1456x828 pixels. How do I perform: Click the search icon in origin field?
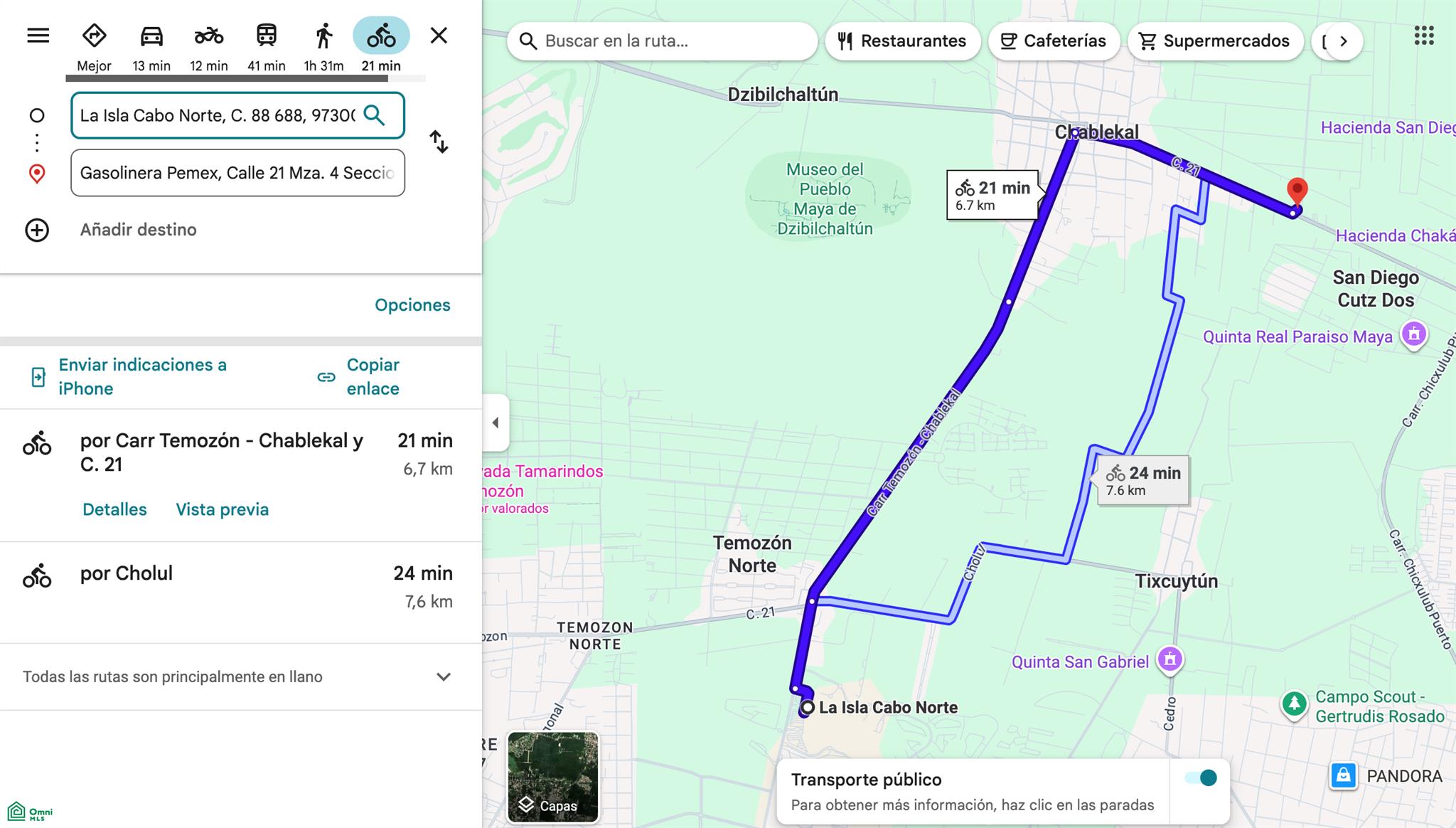click(x=374, y=115)
